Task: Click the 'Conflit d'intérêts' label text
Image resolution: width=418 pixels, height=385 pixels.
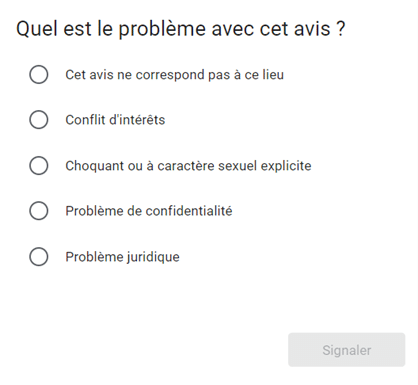Action: (115, 120)
